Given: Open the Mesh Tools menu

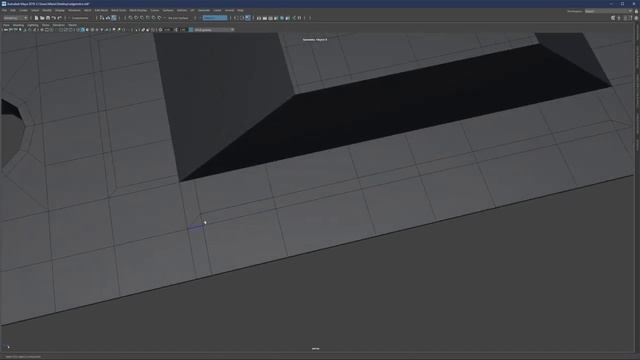Looking at the screenshot, I should [x=119, y=10].
